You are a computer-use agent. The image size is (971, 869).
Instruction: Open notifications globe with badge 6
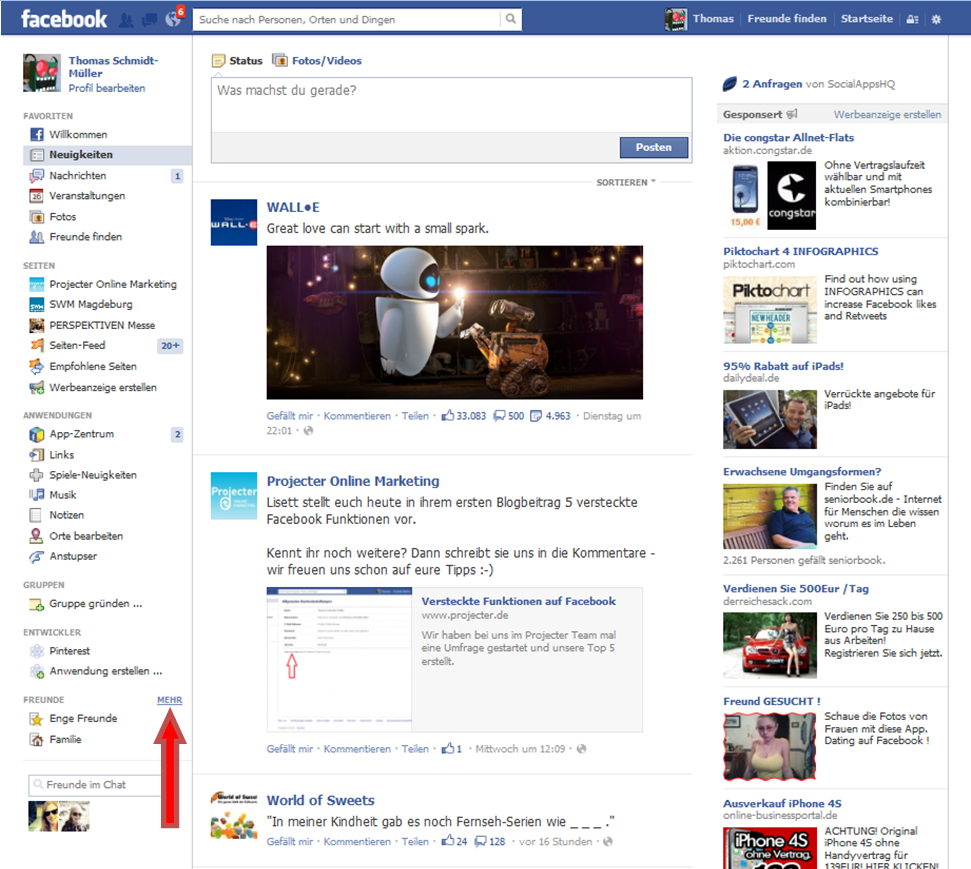(x=173, y=19)
